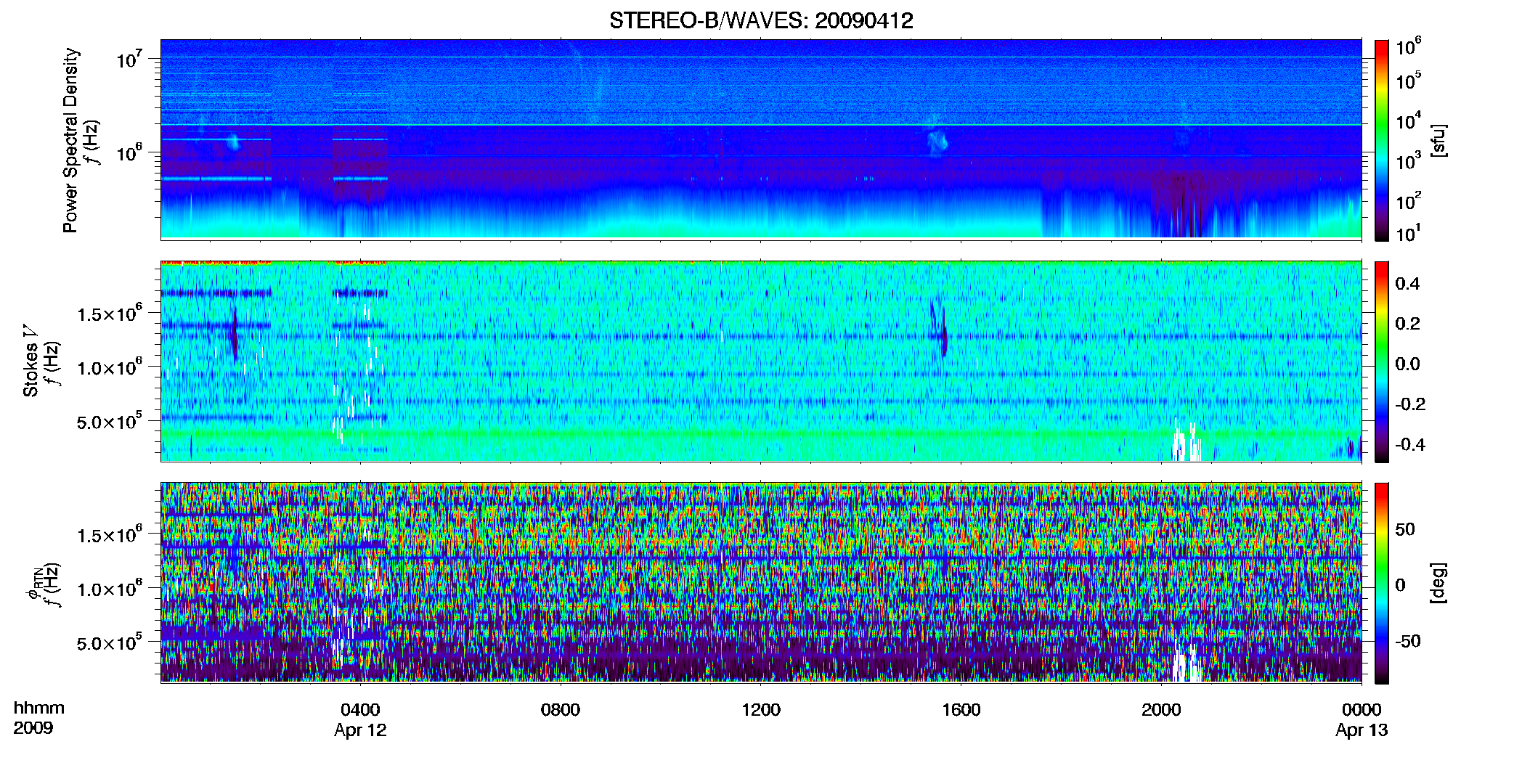Select the "Apr 13" date label
This screenshot has width=1522, height=784.
1362,730
